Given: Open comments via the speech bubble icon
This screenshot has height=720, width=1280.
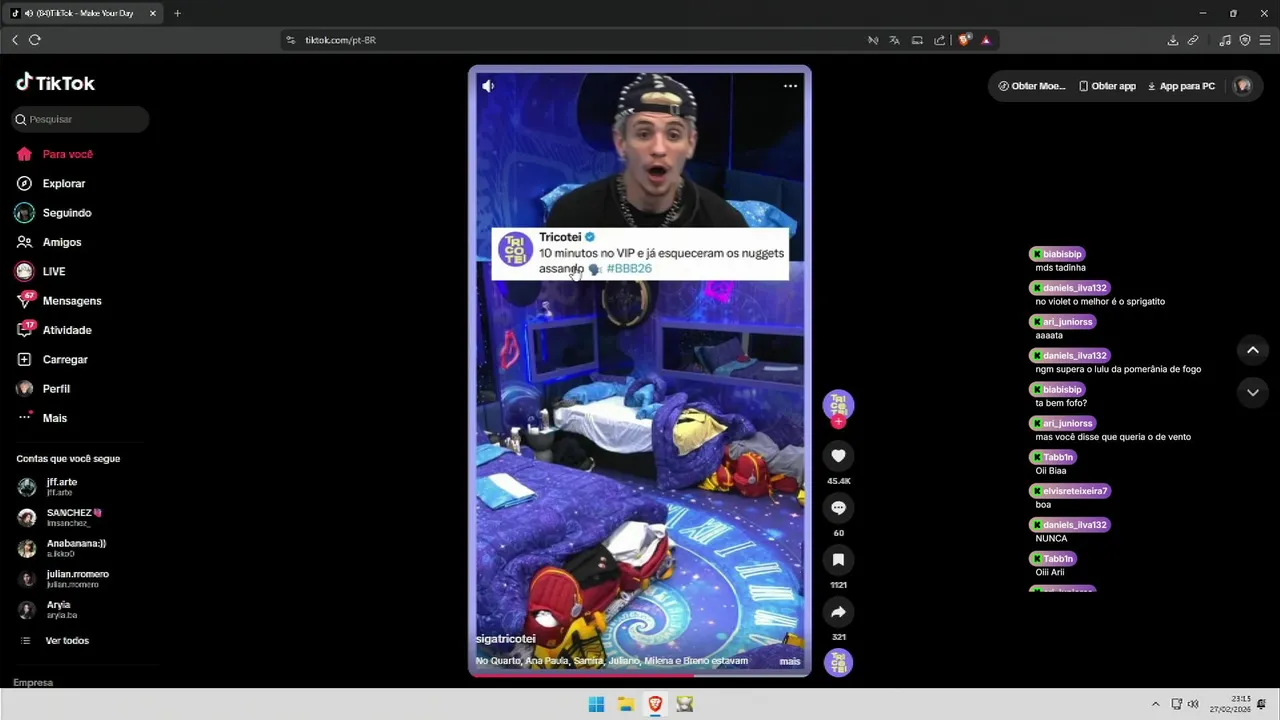Looking at the screenshot, I should [x=838, y=508].
